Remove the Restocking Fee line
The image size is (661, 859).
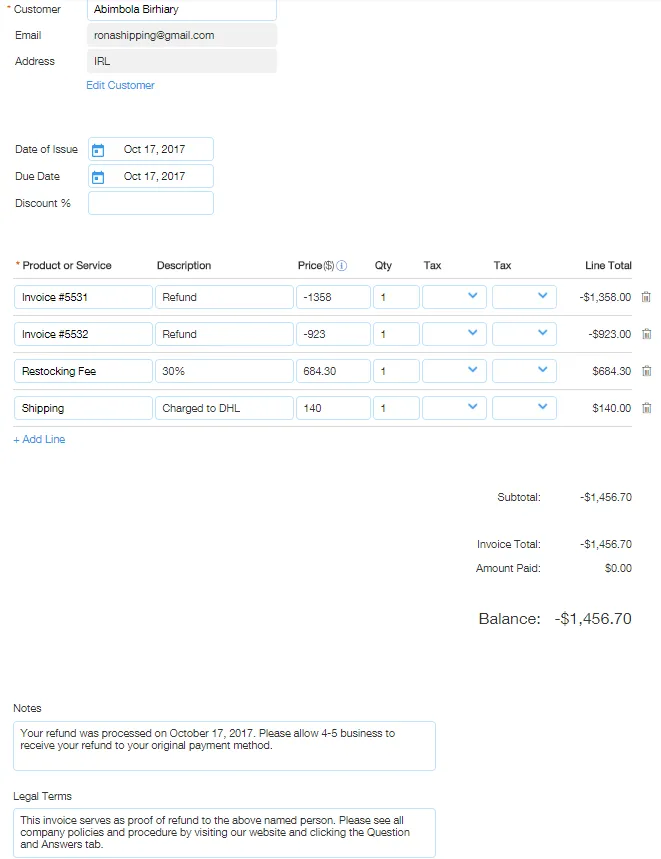coord(646,371)
